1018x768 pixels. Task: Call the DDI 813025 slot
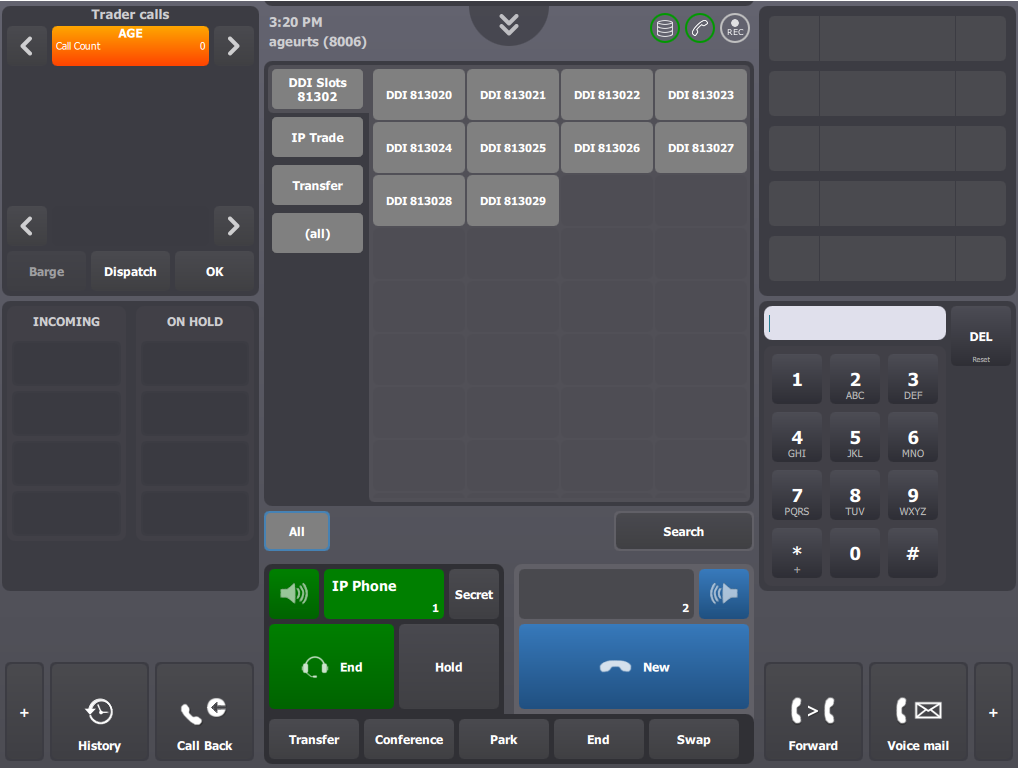tap(513, 147)
